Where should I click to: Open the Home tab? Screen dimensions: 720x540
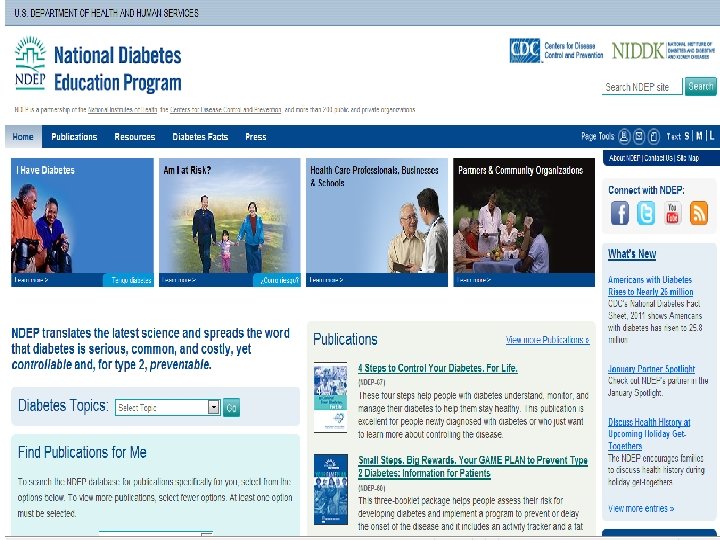23,137
